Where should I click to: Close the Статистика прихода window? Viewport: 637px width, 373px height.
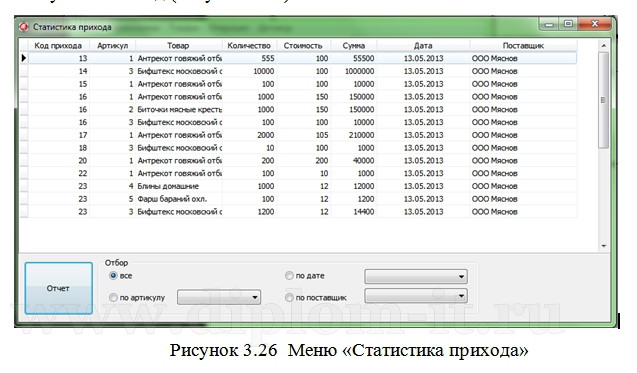[595, 24]
